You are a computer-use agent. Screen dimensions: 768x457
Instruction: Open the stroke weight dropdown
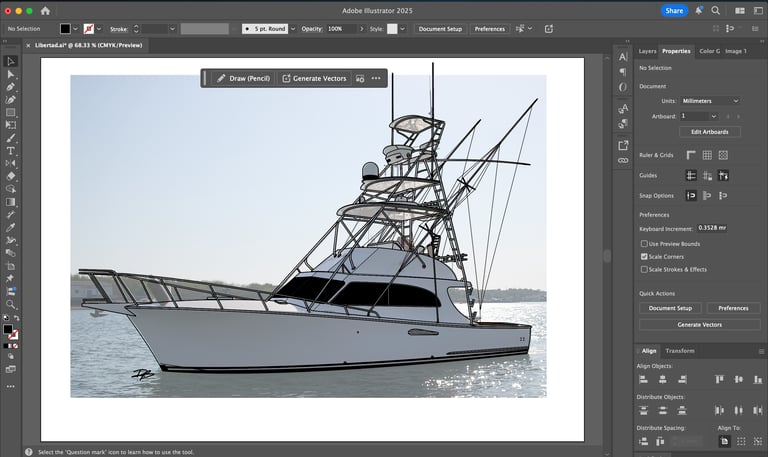(x=172, y=29)
